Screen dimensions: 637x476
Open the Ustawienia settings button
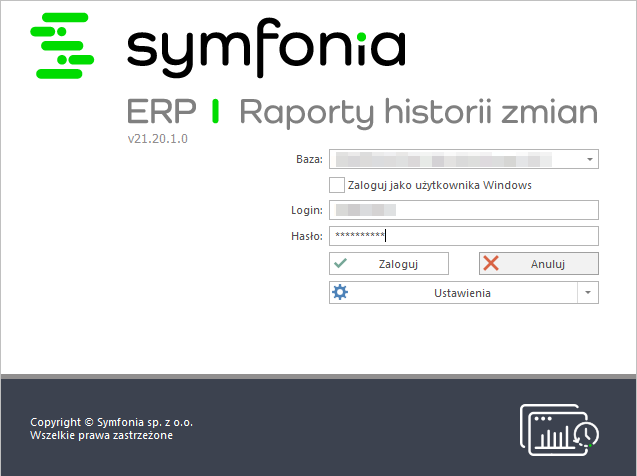(453, 292)
